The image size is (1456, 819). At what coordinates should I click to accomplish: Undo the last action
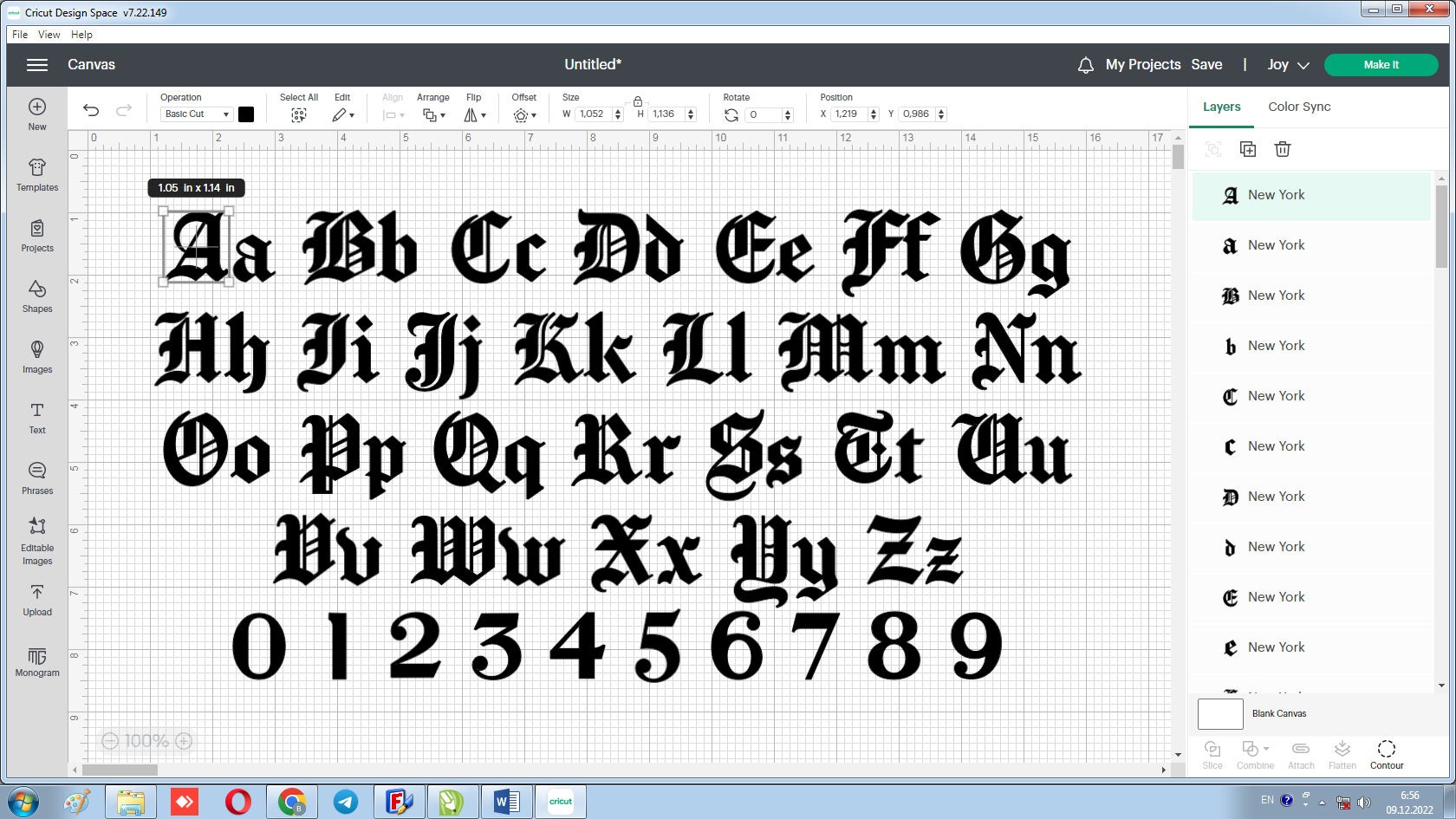click(91, 109)
